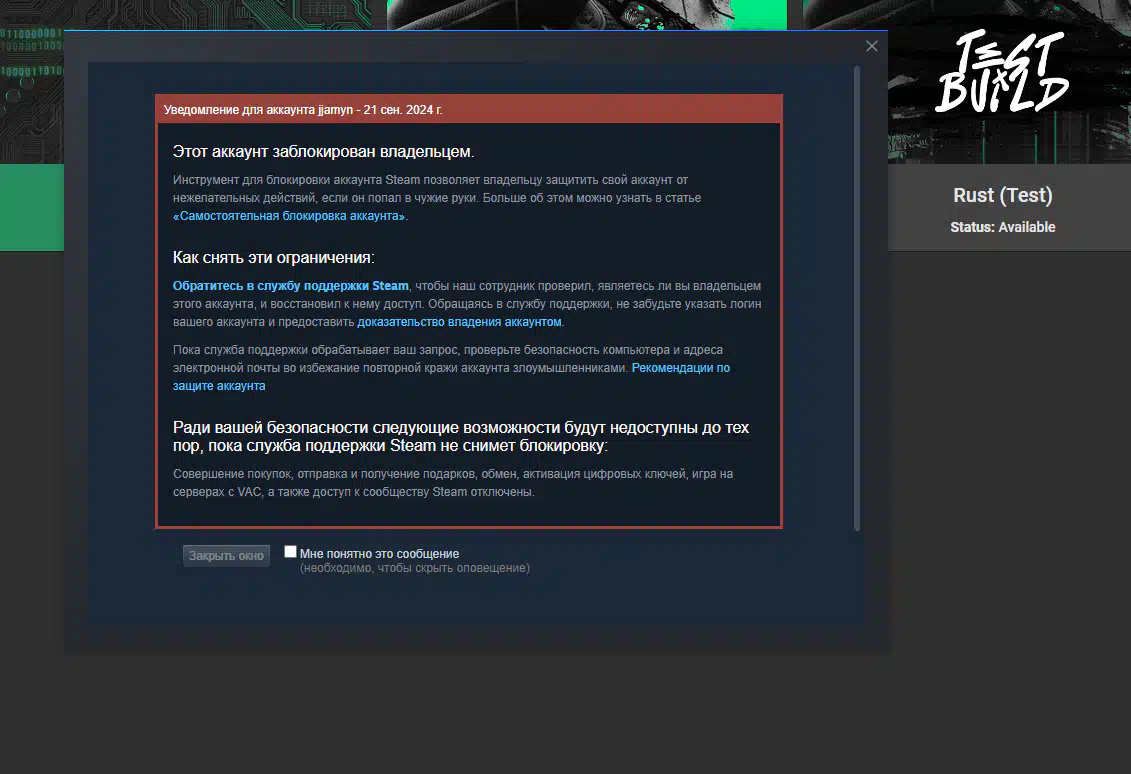Image resolution: width=1131 pixels, height=774 pixels.
Task: Close the notification dialog with the X icon
Action: 871,46
